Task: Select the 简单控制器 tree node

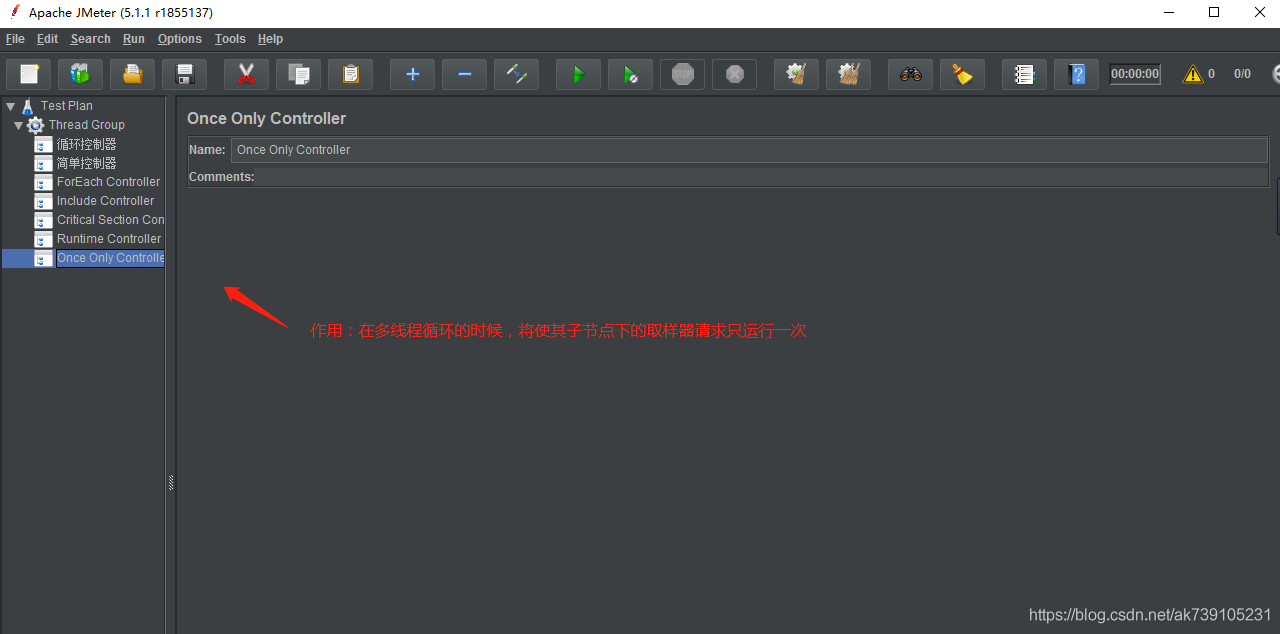Action: point(87,163)
